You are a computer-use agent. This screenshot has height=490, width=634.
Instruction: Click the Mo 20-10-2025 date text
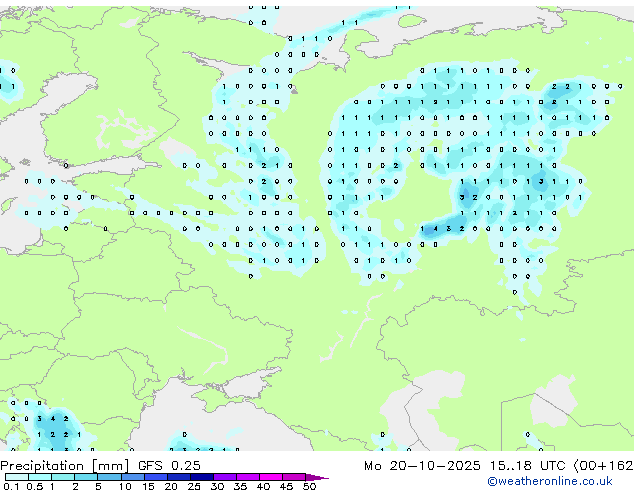422,466
